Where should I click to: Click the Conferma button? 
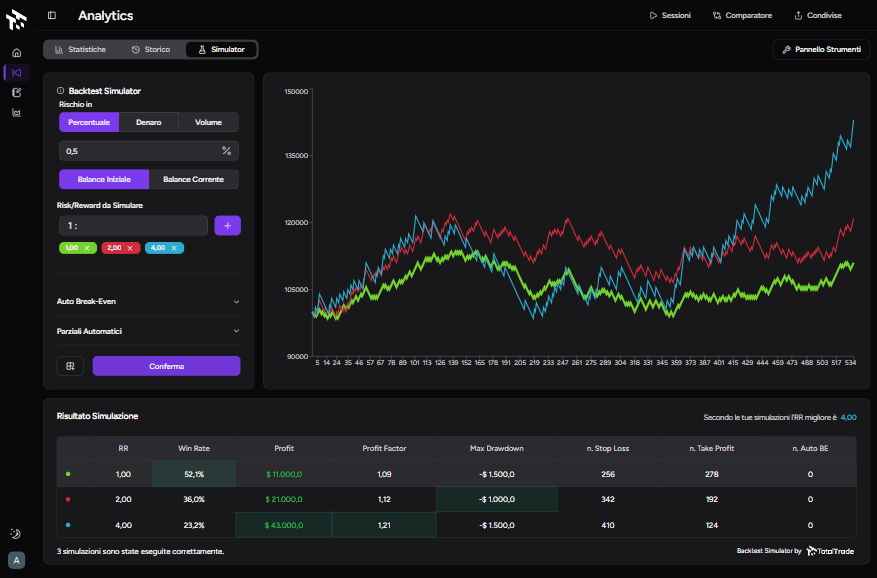point(167,366)
